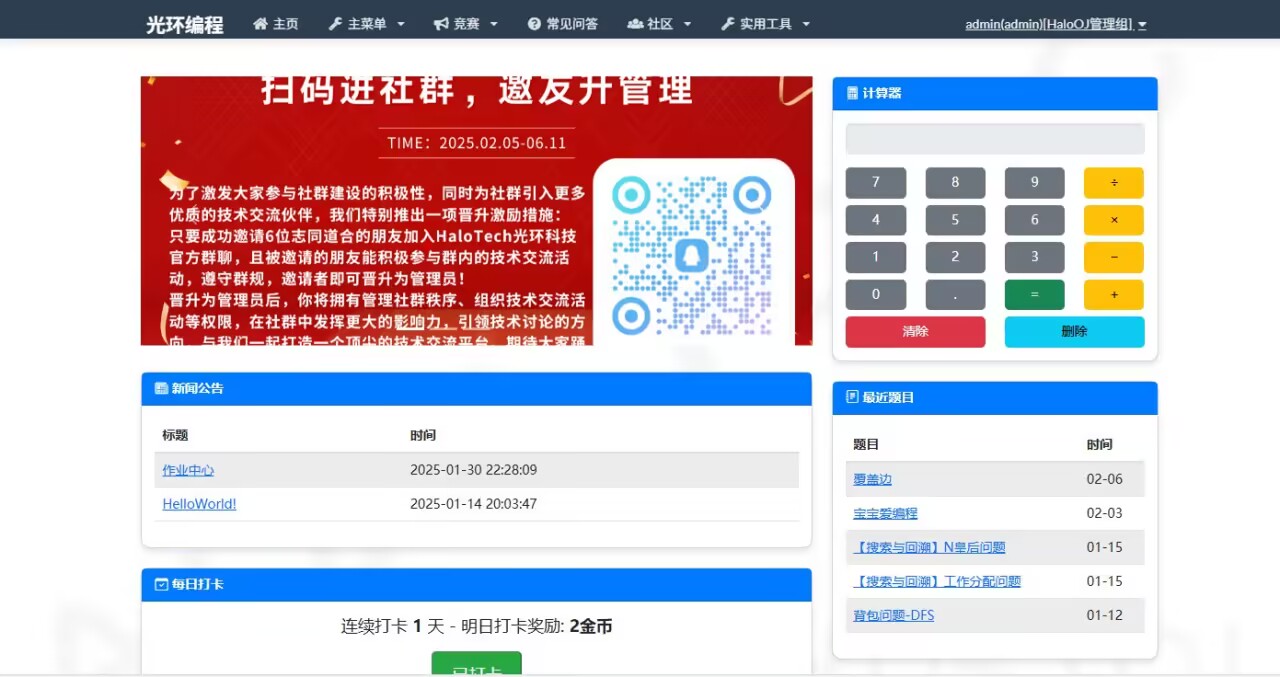Screen dimensions: 1280x677
Task: Open 常见问答 FAQ page
Action: pyautogui.click(x=563, y=24)
